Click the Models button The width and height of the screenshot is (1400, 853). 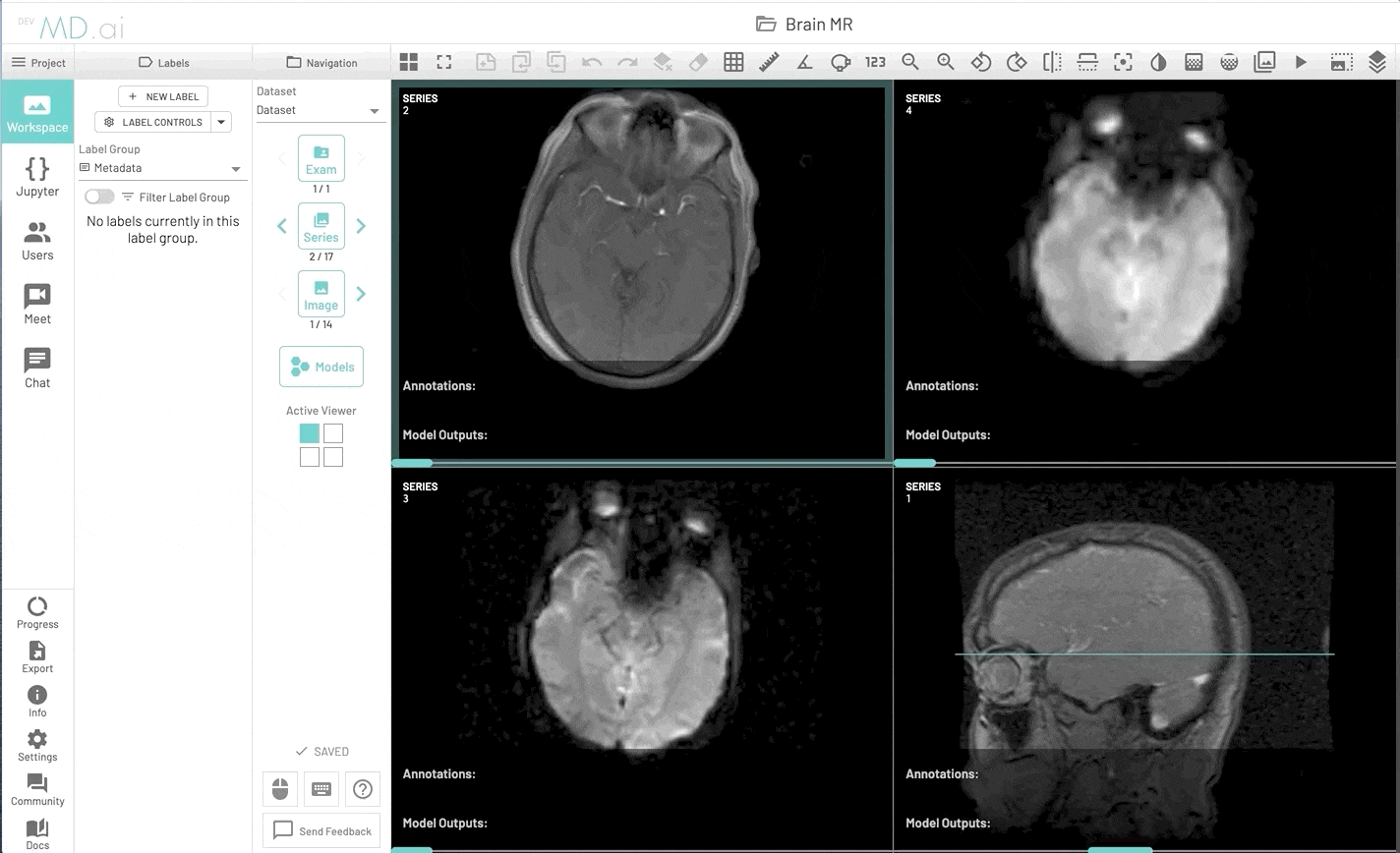[321, 367]
